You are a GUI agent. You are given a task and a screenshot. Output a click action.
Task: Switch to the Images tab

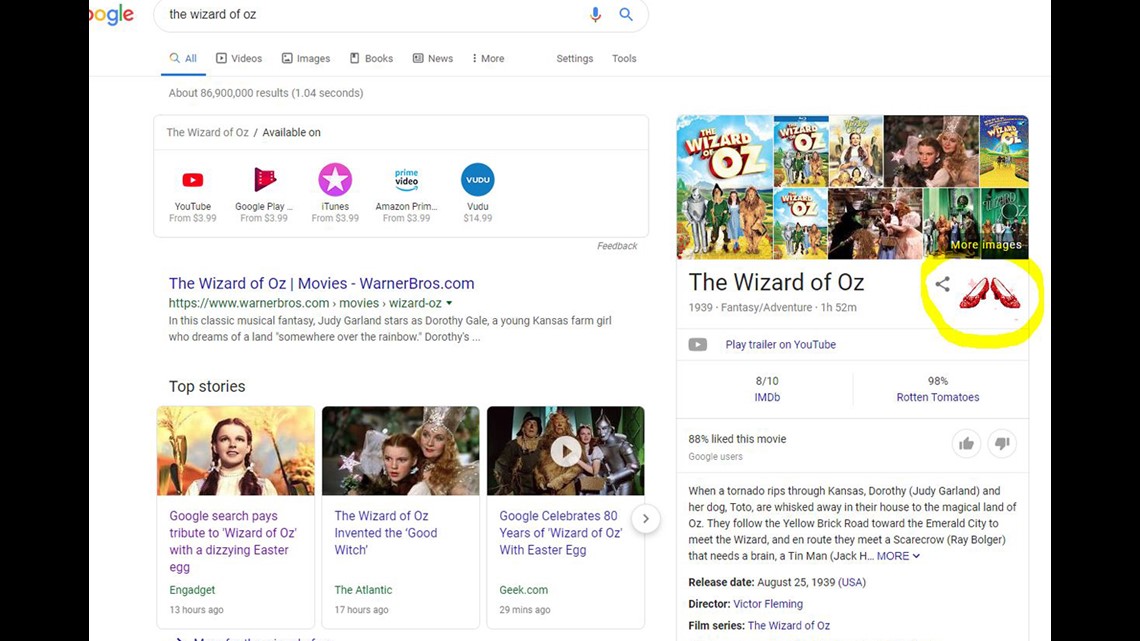(x=305, y=58)
